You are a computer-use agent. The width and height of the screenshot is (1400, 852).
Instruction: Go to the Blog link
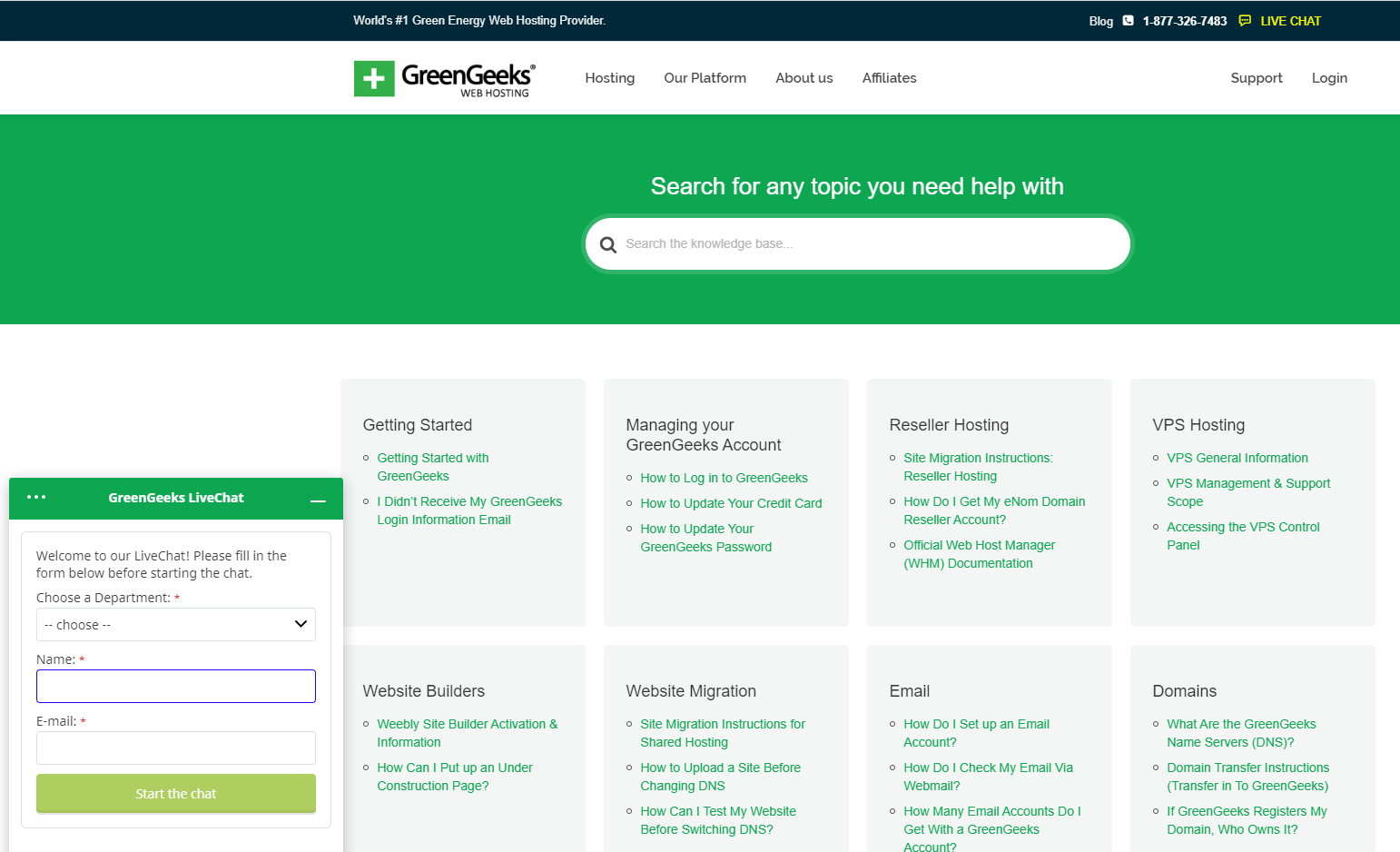1100,21
